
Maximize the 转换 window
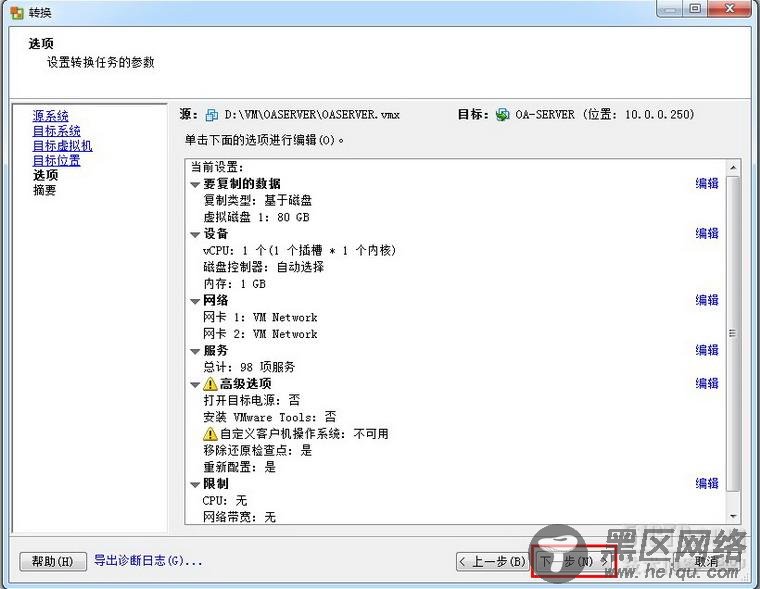click(x=695, y=8)
